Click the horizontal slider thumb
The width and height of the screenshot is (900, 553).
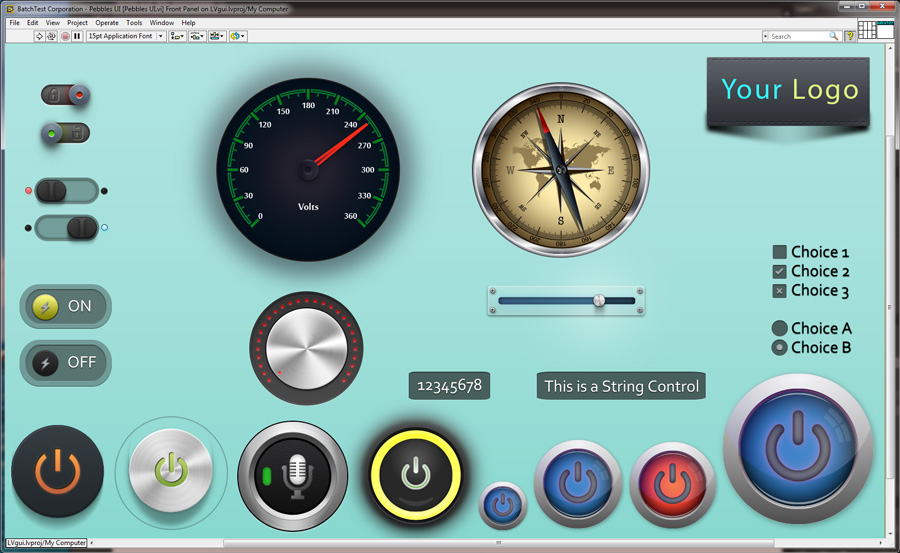click(x=599, y=300)
